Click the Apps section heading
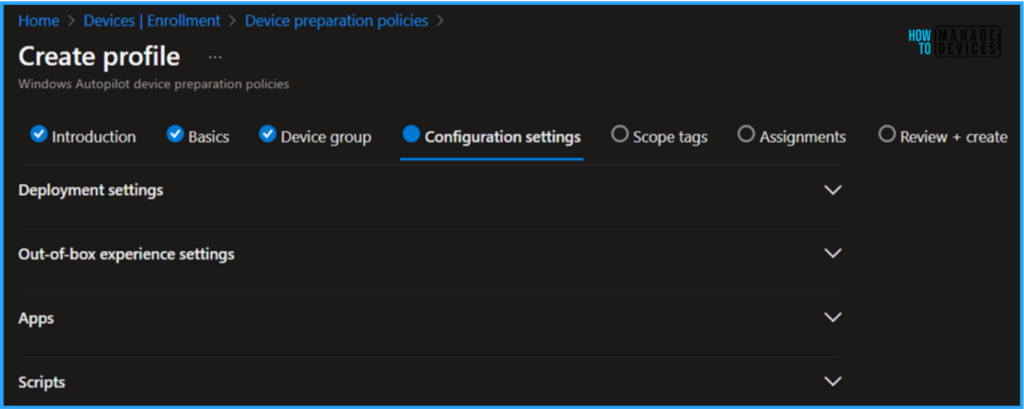This screenshot has height=409, width=1024. (x=36, y=318)
